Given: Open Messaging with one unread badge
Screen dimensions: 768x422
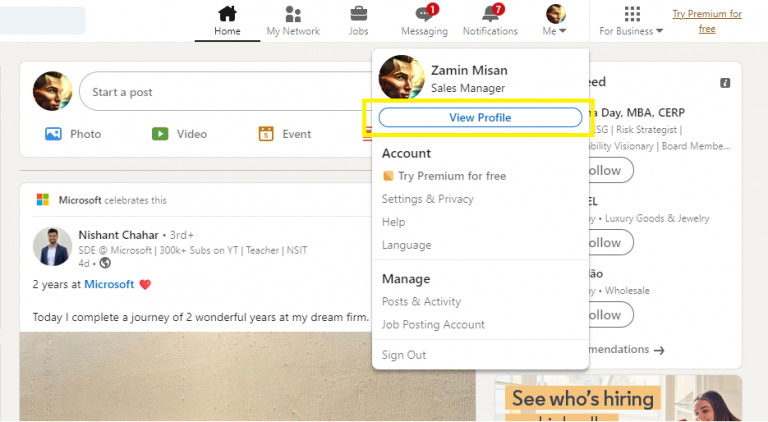Looking at the screenshot, I should coord(425,14).
